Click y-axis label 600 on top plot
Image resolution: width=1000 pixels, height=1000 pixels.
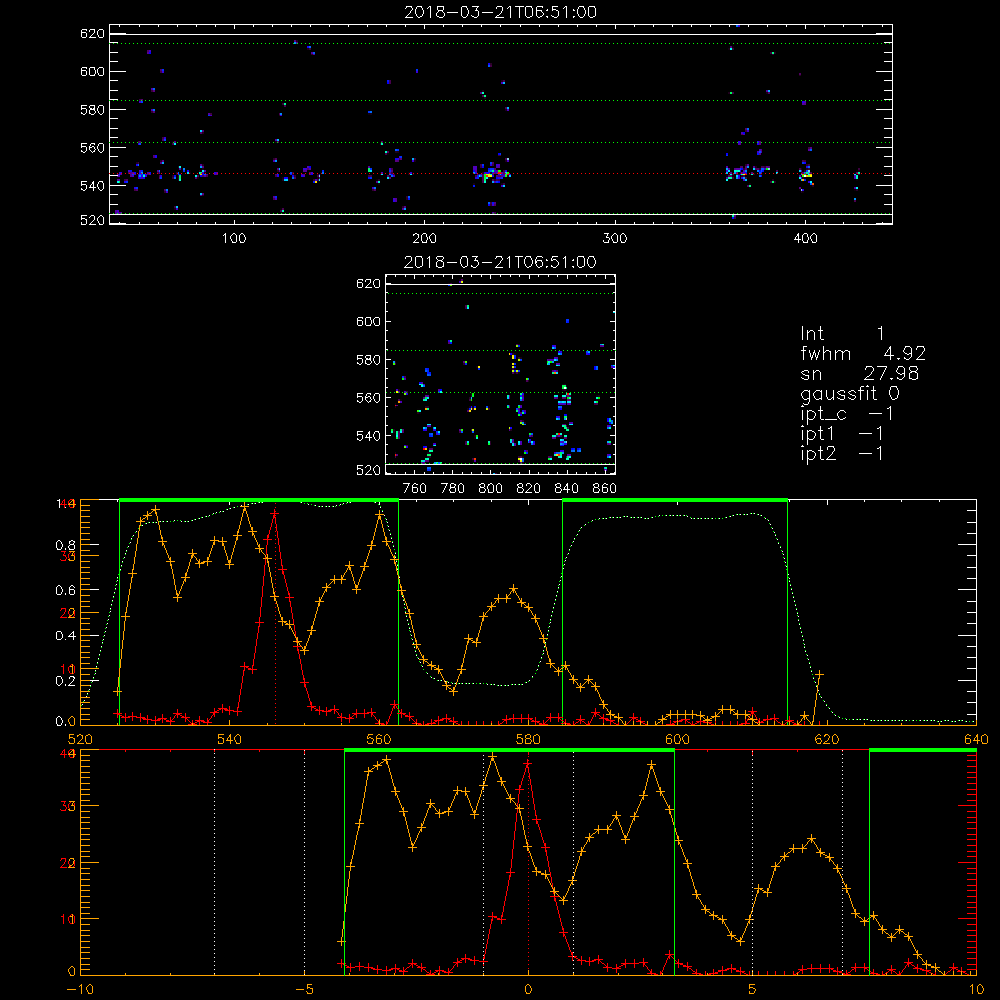coord(92,71)
